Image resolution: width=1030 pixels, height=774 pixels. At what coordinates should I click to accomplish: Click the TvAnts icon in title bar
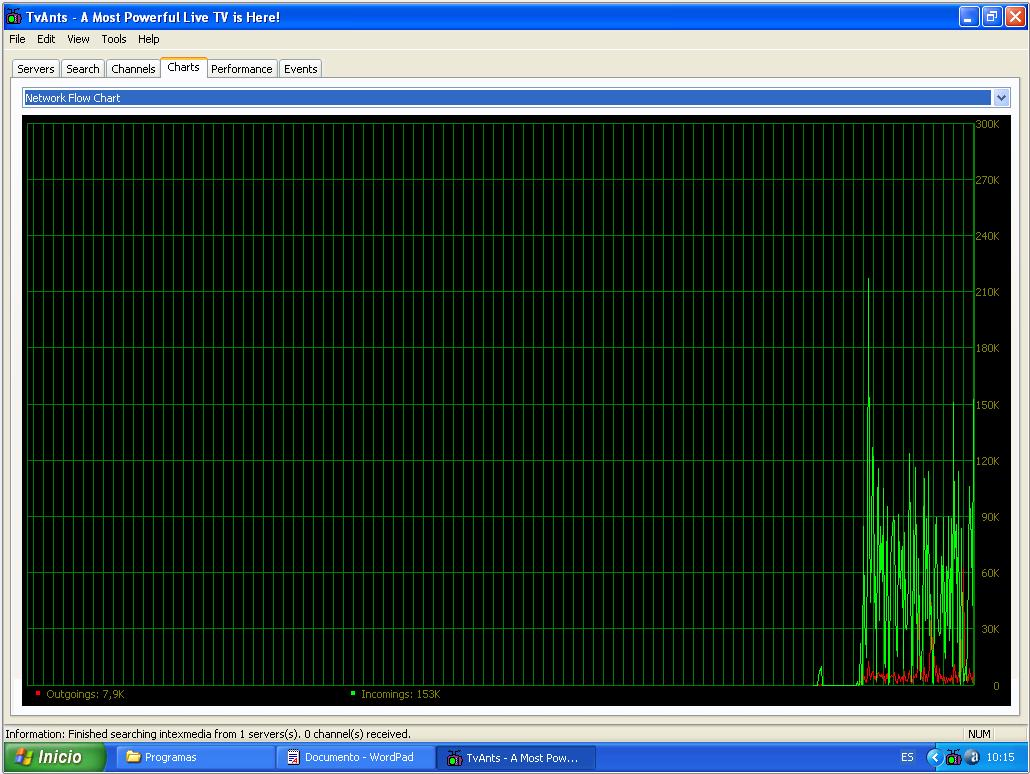tap(13, 16)
